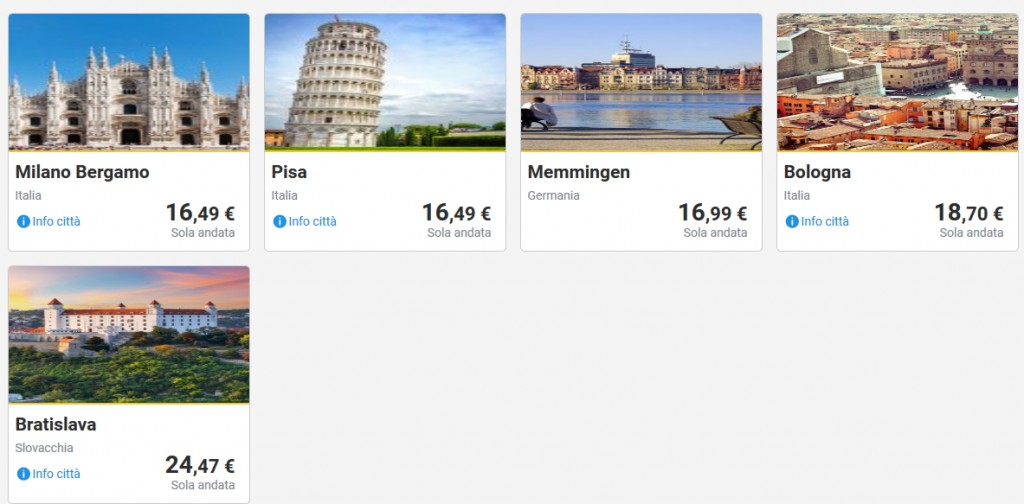Open the Bologna rooftops photo
The height and width of the screenshot is (504, 1024).
(x=897, y=81)
